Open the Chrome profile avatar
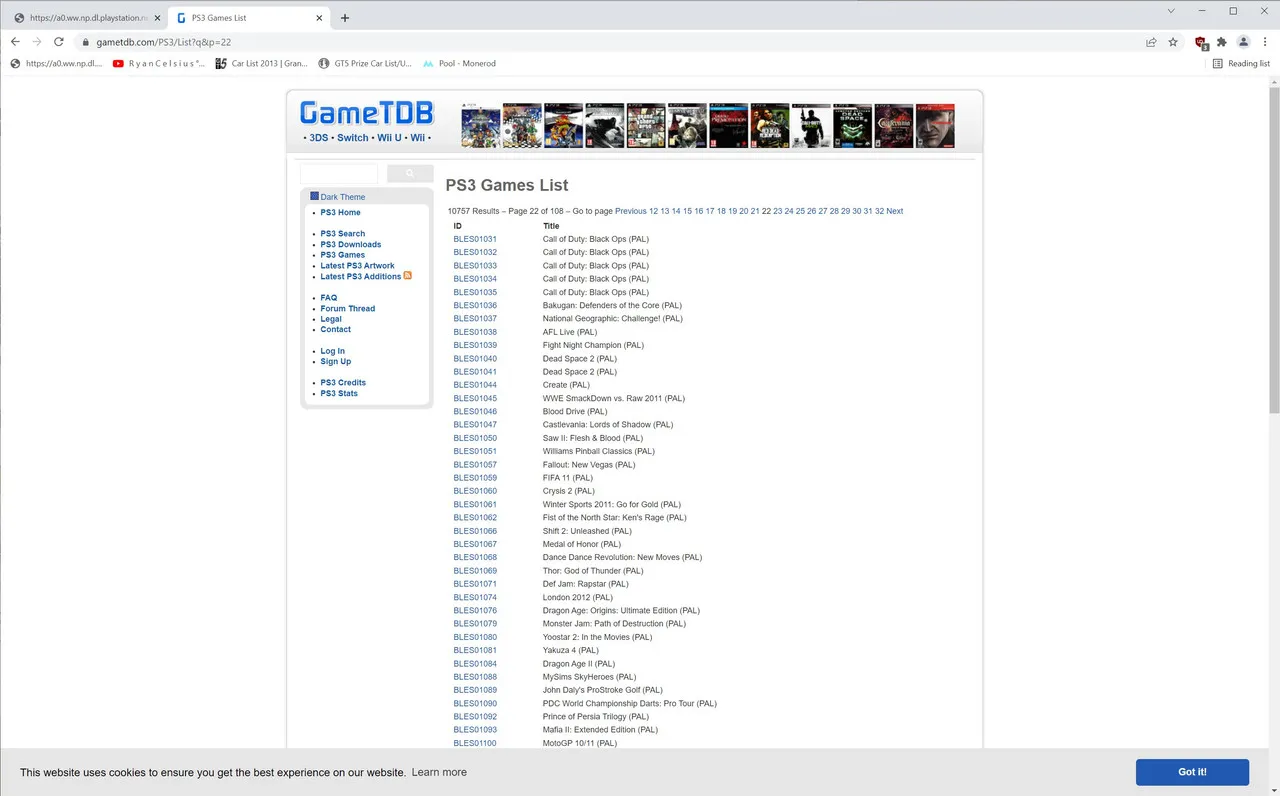Image resolution: width=1280 pixels, height=796 pixels. pyautogui.click(x=1244, y=42)
